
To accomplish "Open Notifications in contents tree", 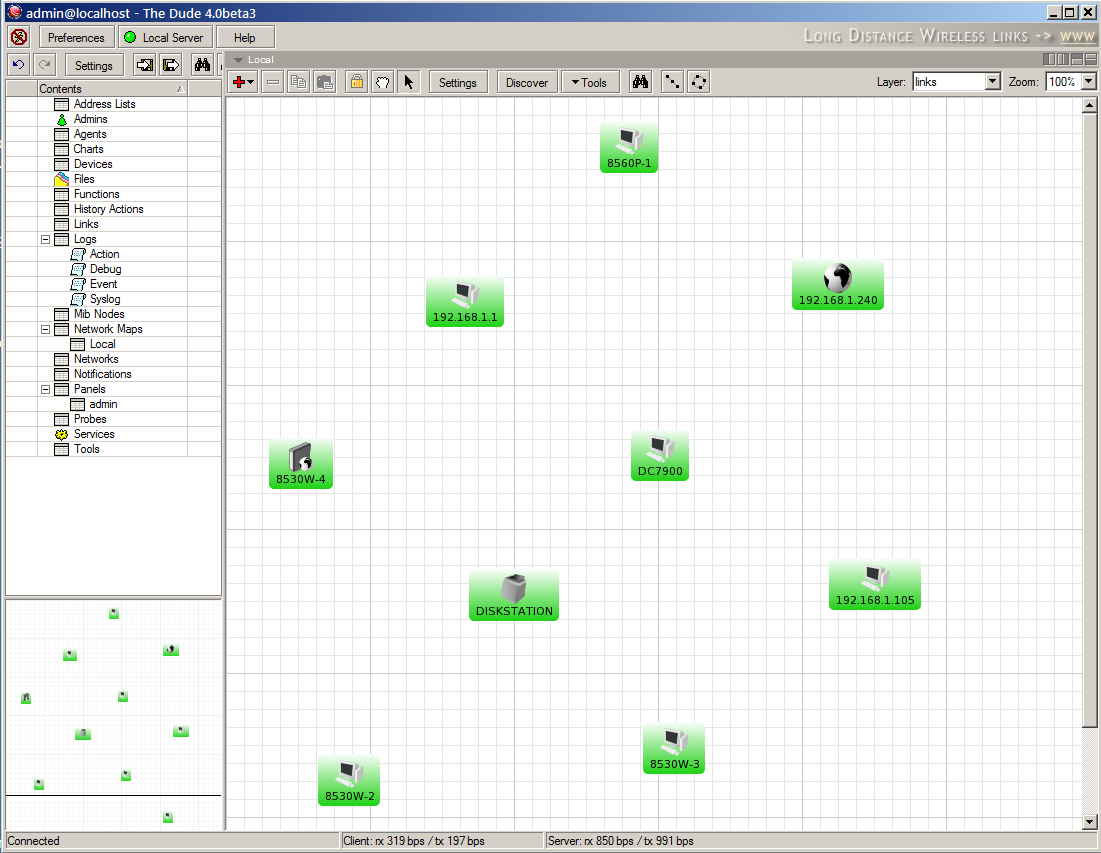I will 103,374.
